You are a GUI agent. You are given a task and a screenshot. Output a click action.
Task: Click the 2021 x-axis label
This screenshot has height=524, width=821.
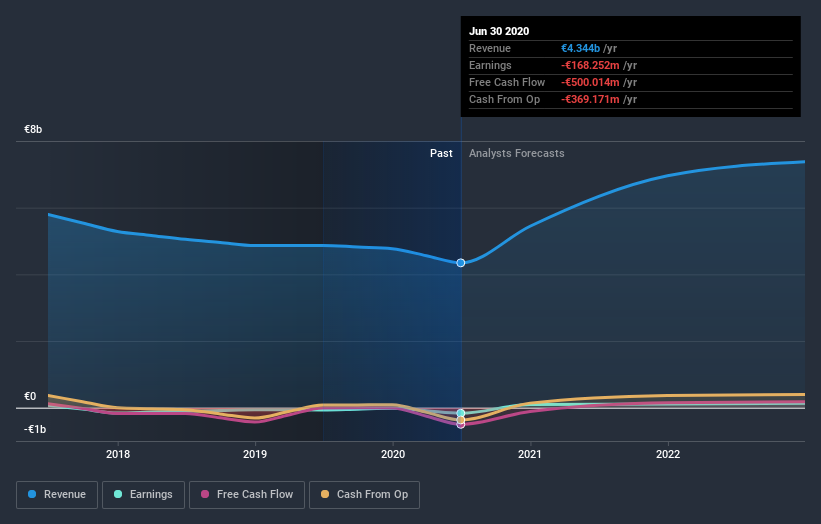[530, 454]
